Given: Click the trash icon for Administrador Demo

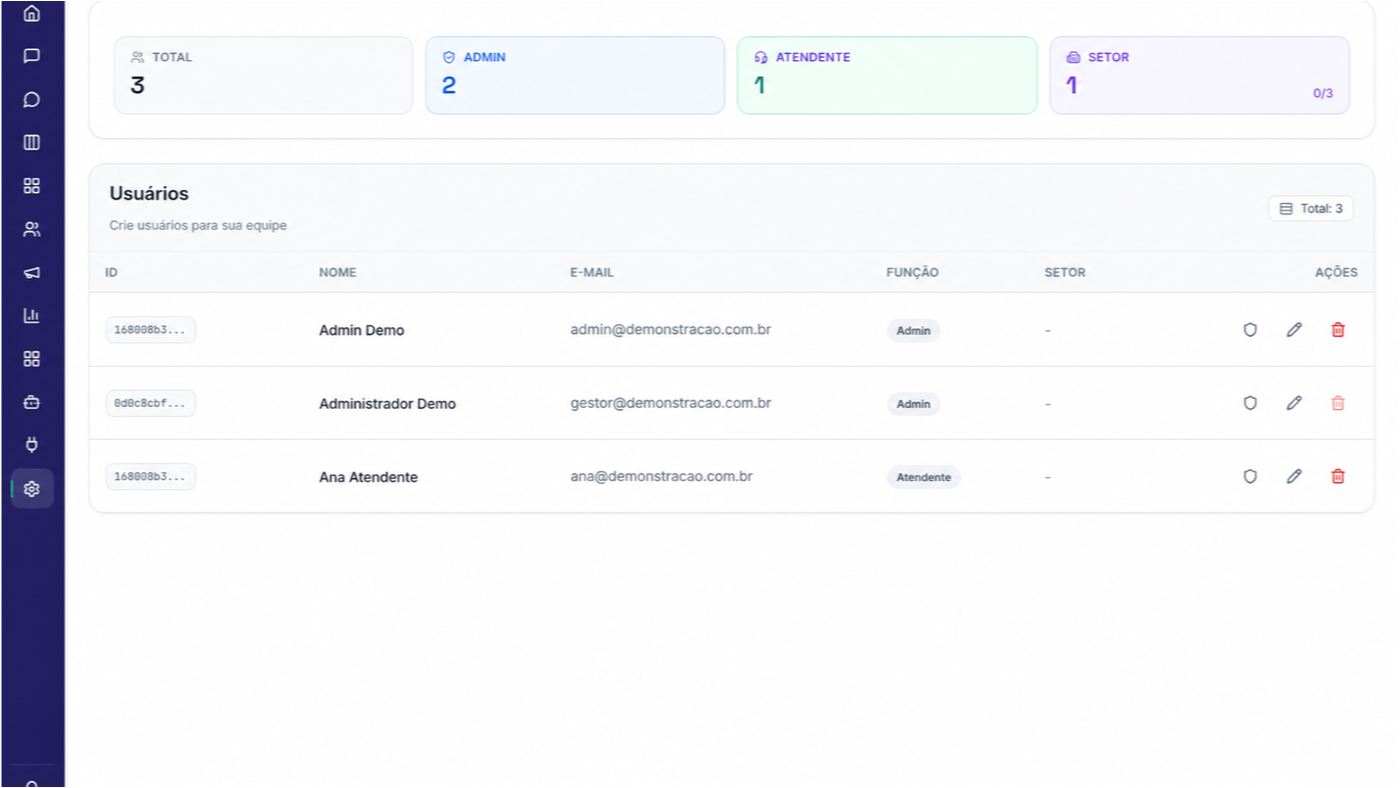Looking at the screenshot, I should point(1338,403).
